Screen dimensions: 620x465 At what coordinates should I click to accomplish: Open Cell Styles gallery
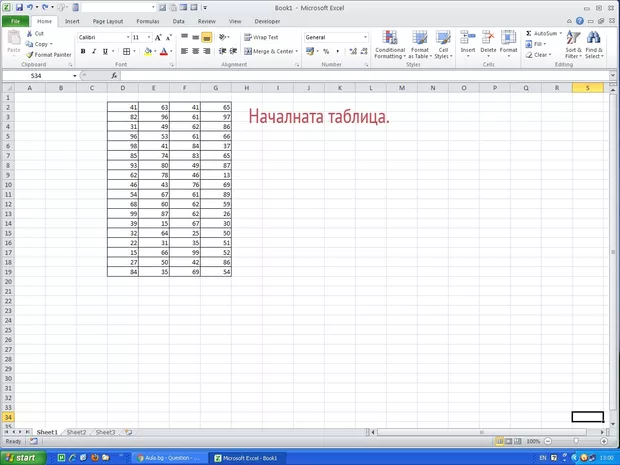coord(443,45)
